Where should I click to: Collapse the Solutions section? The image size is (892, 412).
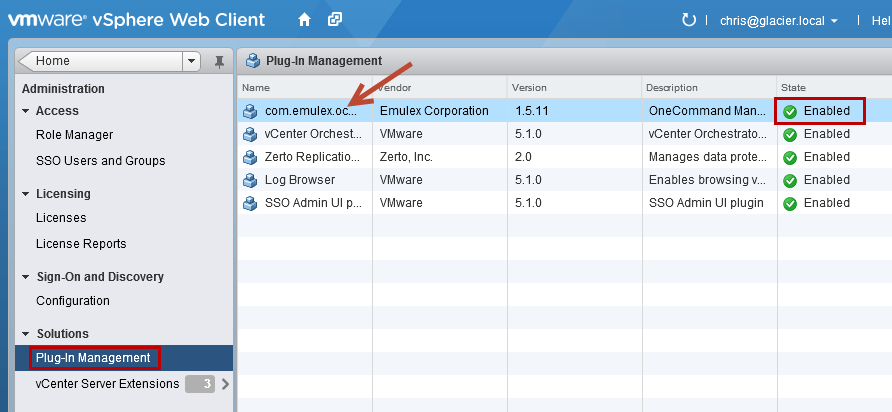26,334
